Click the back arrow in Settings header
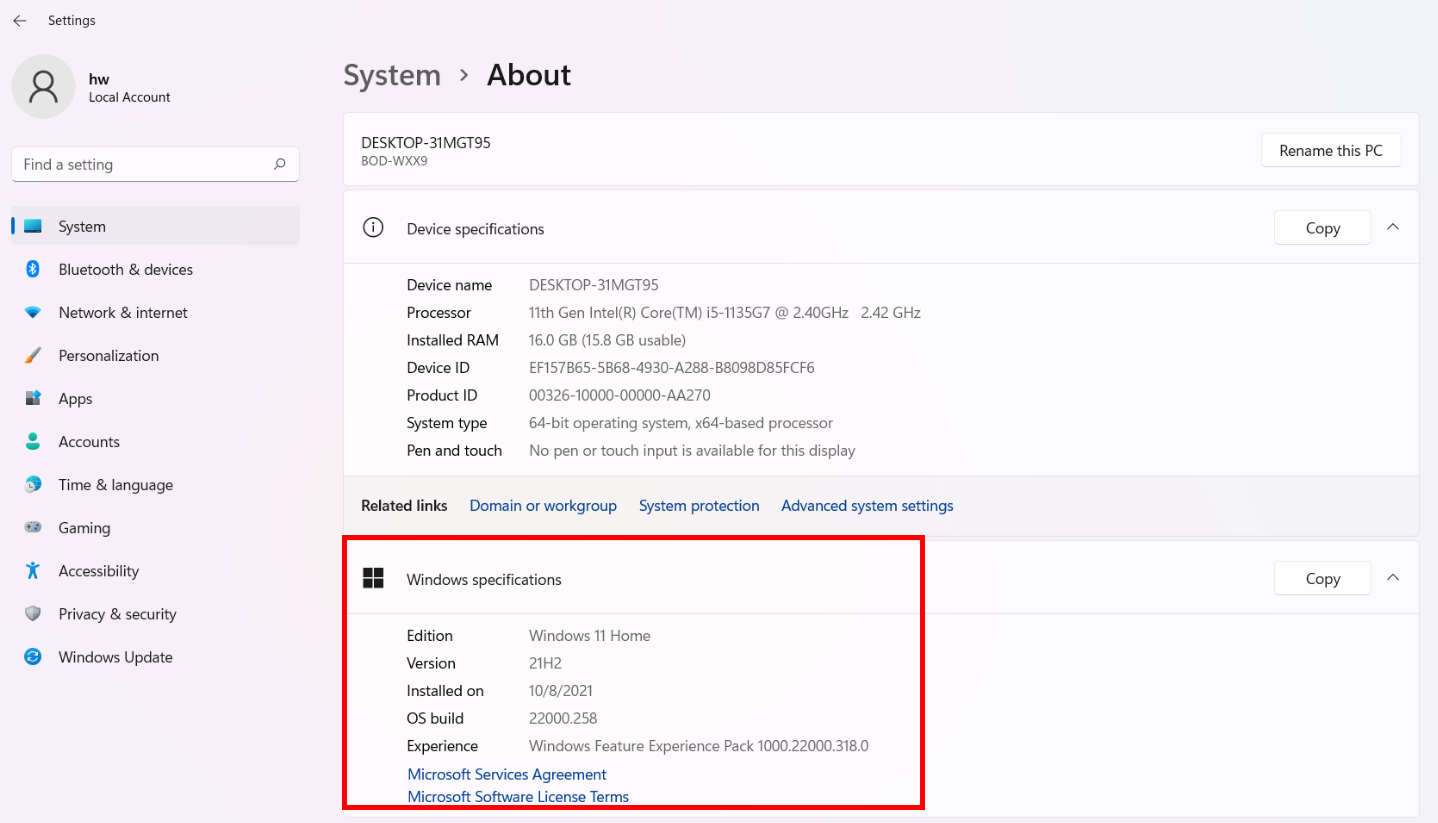The height and width of the screenshot is (823, 1438). (20, 20)
